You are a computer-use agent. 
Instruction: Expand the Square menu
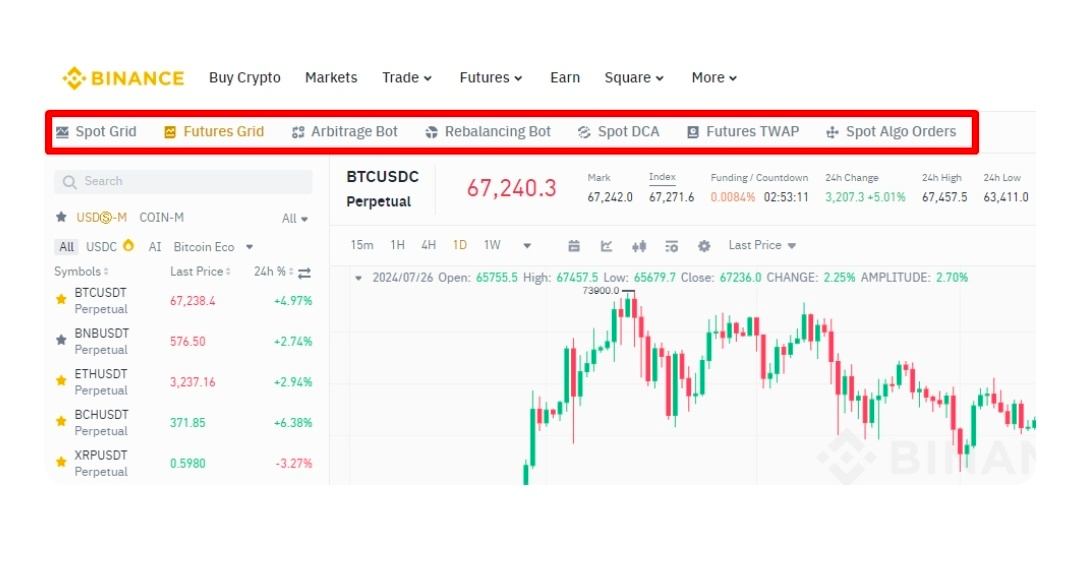tap(634, 78)
